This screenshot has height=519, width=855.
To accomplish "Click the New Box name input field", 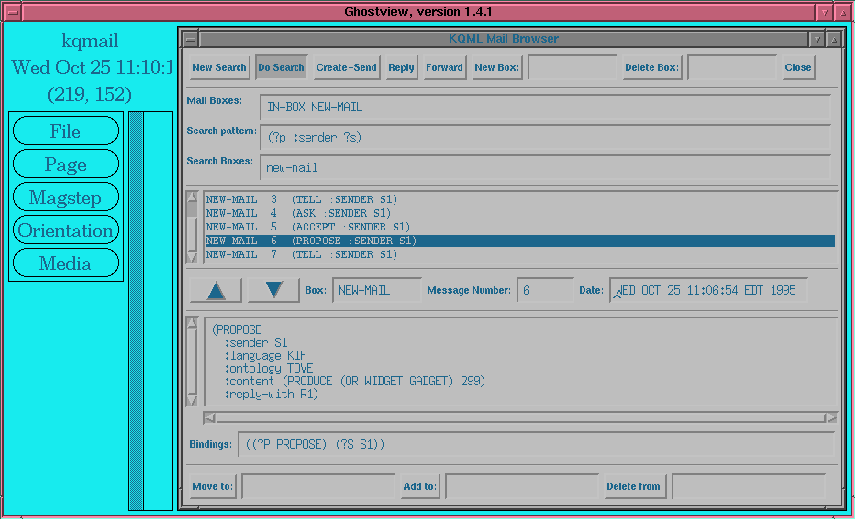I will point(573,67).
